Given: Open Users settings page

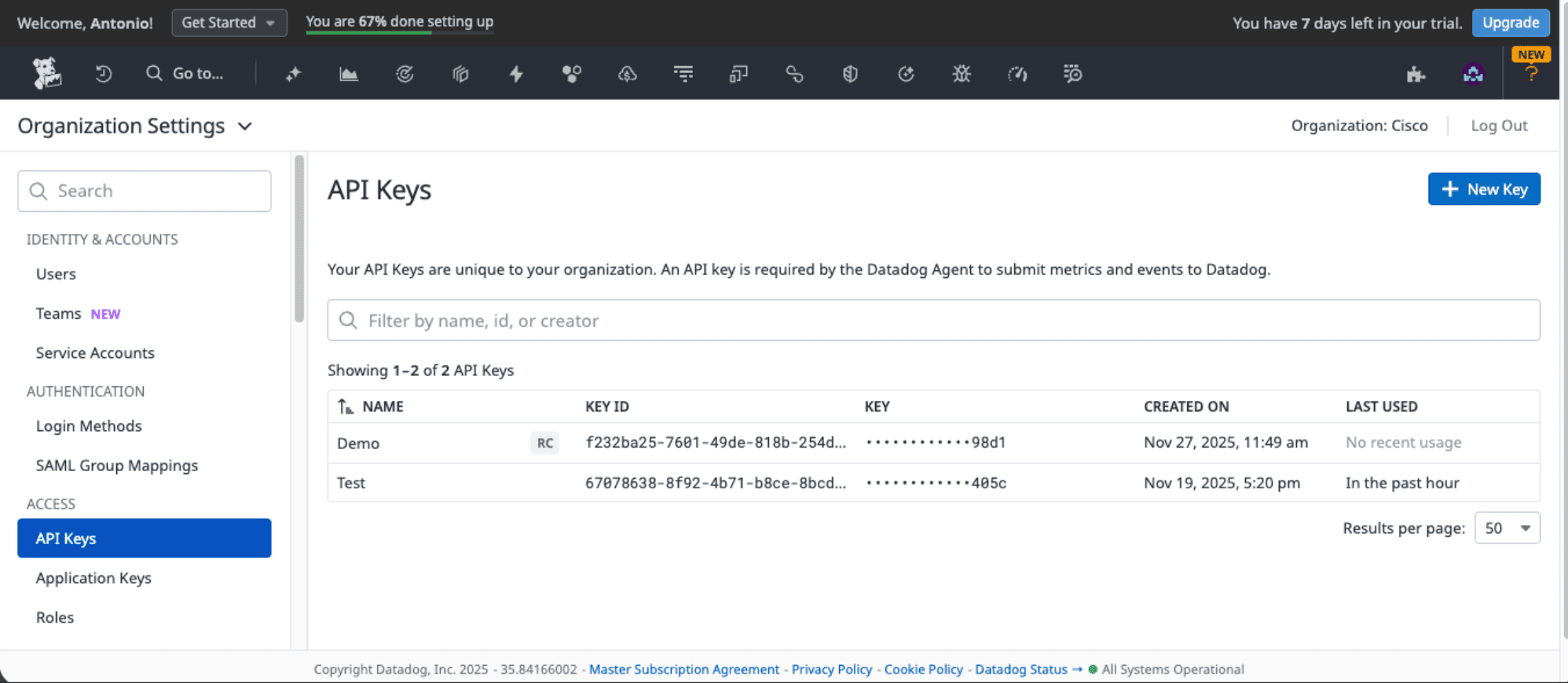Looking at the screenshot, I should tap(56, 274).
